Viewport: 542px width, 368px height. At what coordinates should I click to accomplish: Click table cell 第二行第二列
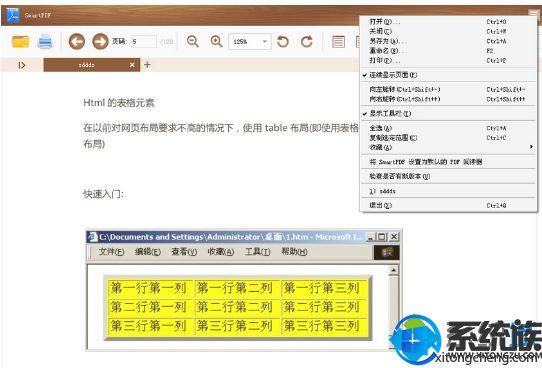[237, 307]
